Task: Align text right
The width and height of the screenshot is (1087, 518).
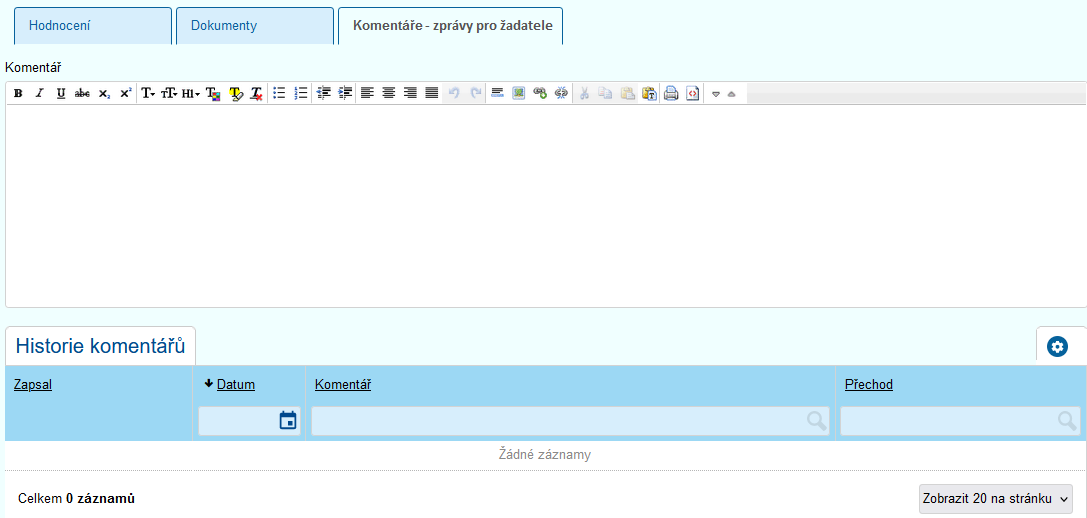Action: [410, 94]
